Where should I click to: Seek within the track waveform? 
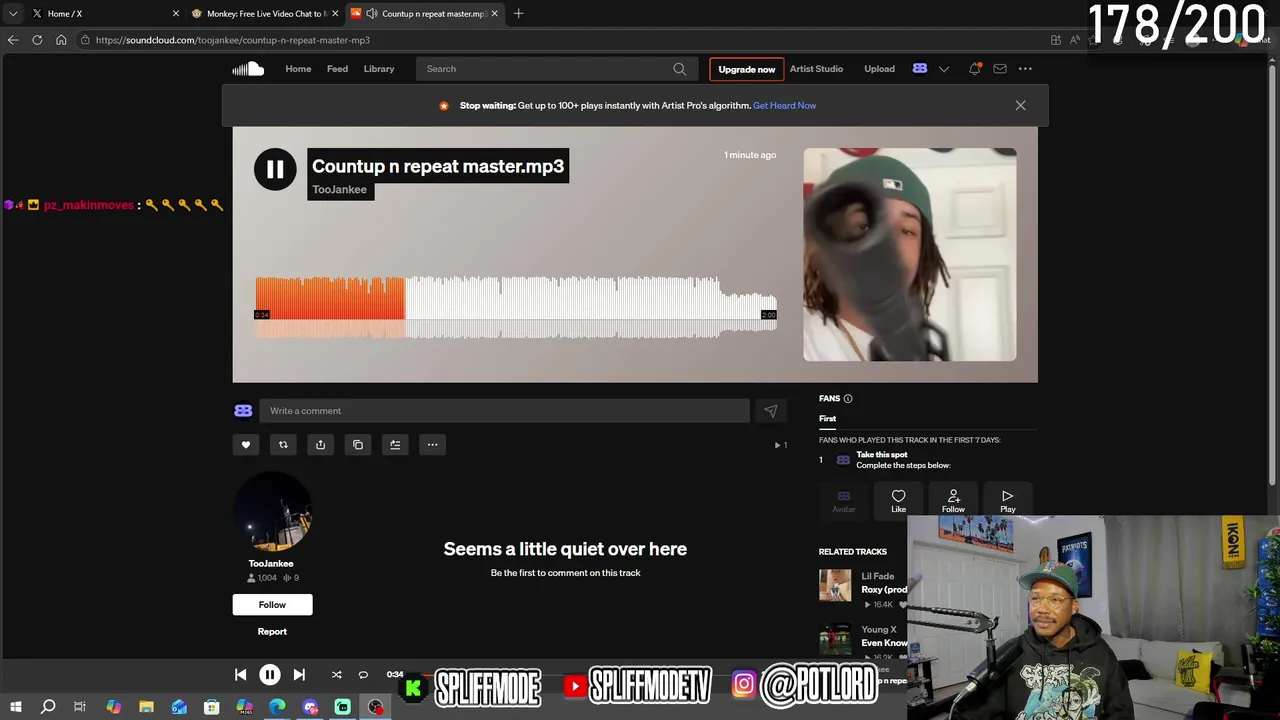(x=516, y=307)
